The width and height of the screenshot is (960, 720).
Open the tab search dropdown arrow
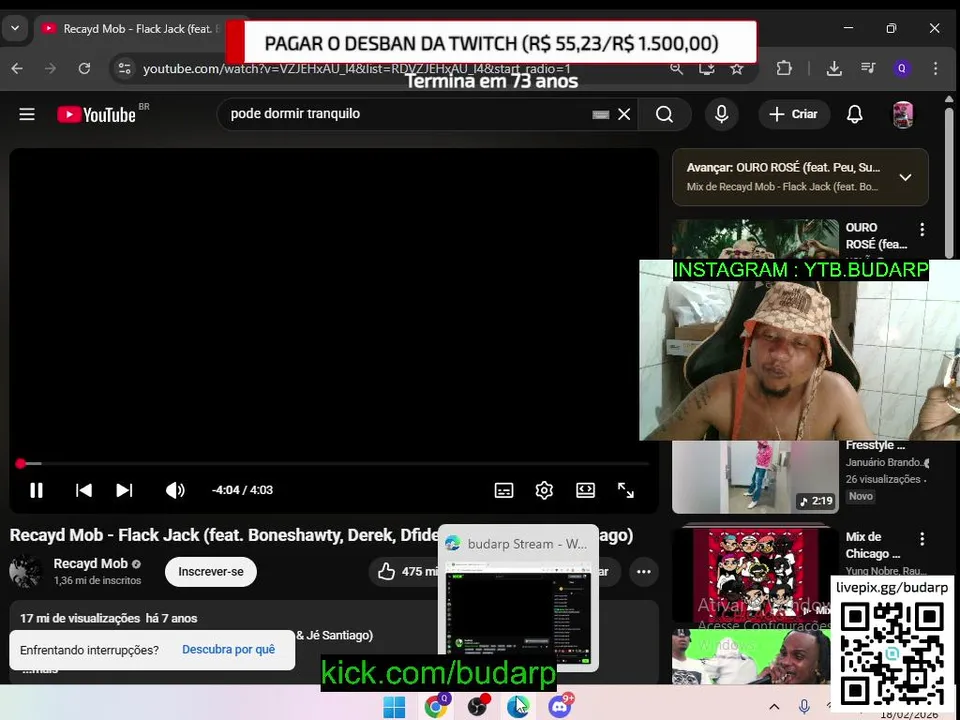[15, 28]
